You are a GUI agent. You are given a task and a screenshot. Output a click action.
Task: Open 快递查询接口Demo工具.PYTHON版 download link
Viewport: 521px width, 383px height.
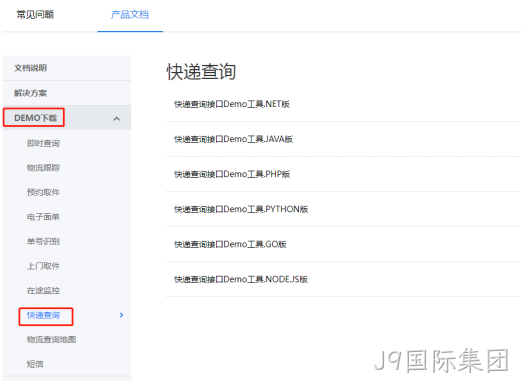pos(241,209)
